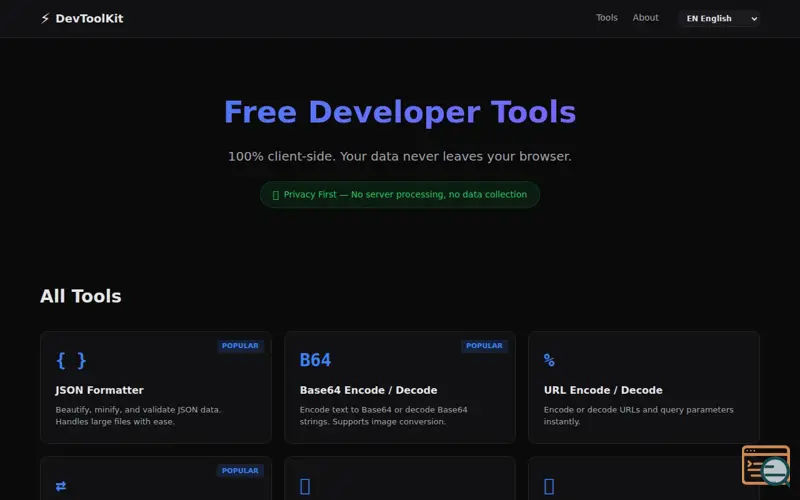
Task: Expand the EN English language dropdown
Action: (719, 18)
